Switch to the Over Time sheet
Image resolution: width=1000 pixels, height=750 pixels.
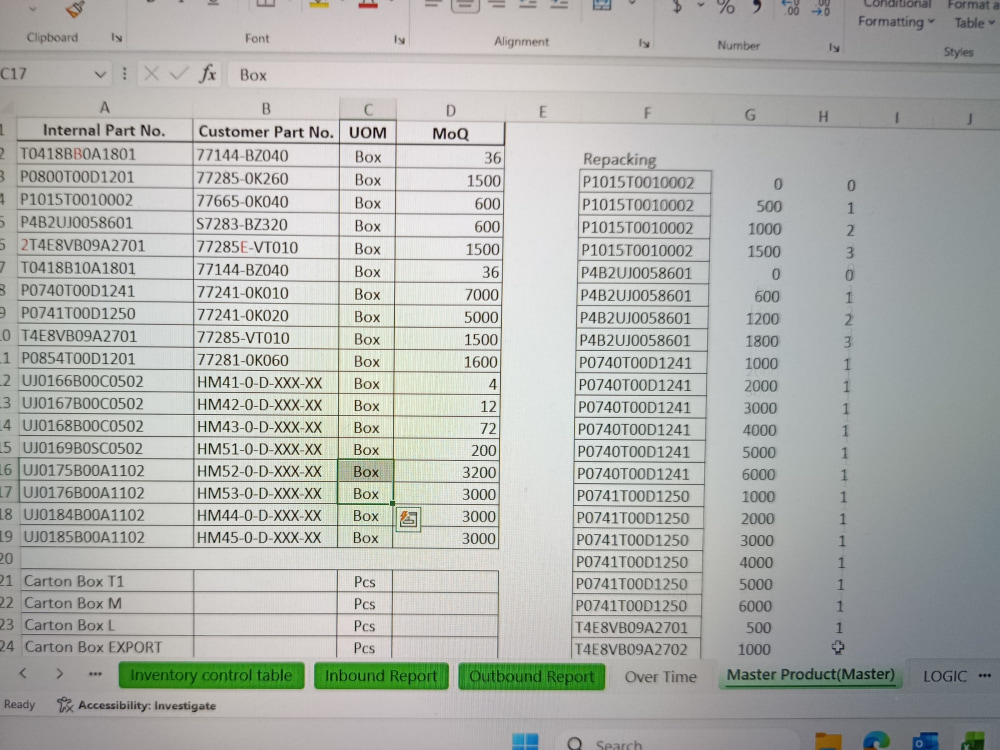point(661,677)
